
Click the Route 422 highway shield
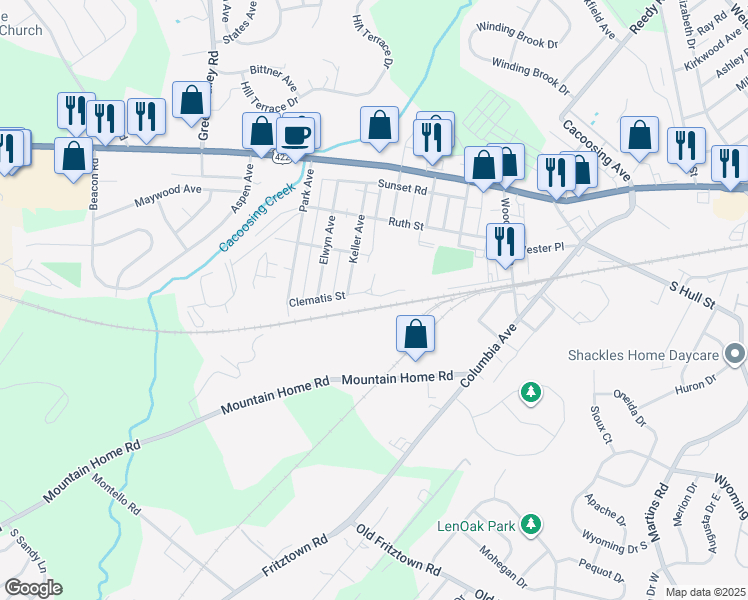[280, 157]
